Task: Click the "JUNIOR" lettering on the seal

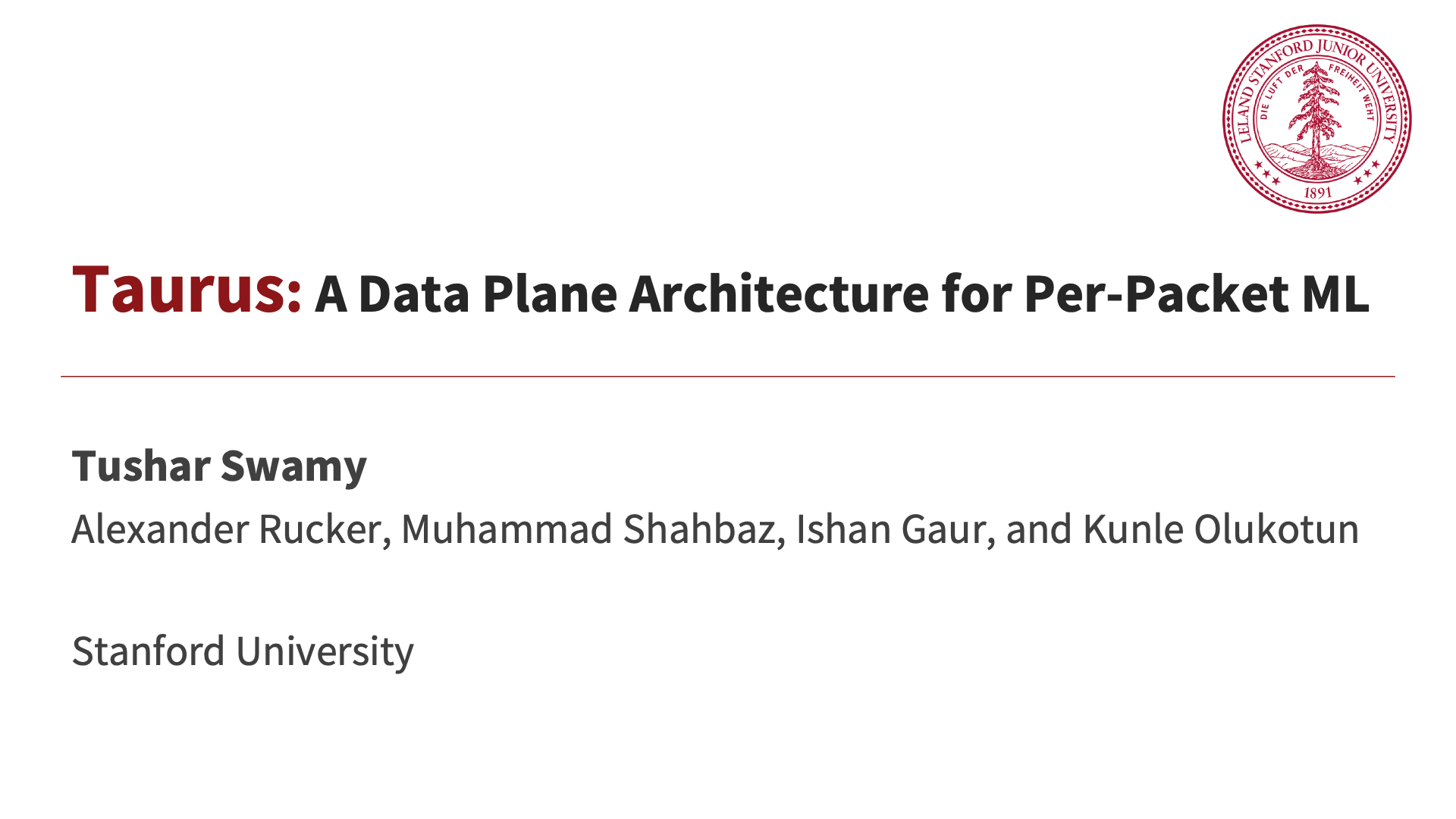Action: [x=1342, y=52]
